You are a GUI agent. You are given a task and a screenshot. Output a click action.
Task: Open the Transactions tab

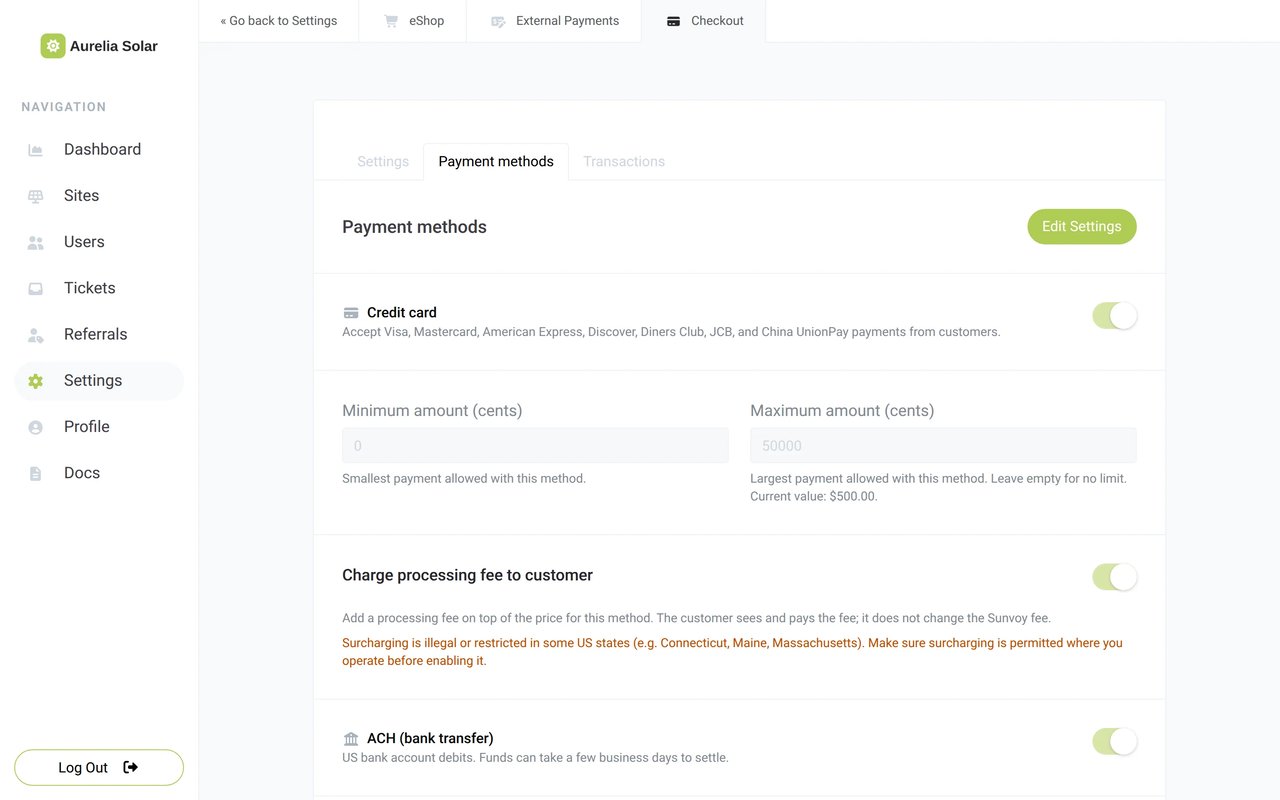pos(624,161)
